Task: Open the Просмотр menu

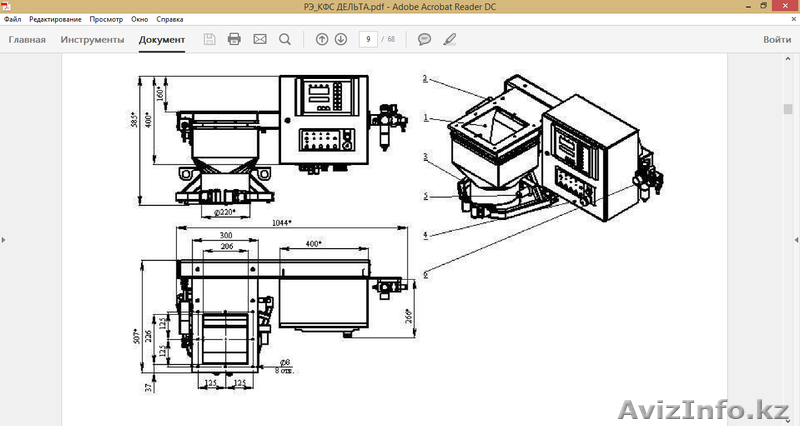Action: [x=107, y=19]
